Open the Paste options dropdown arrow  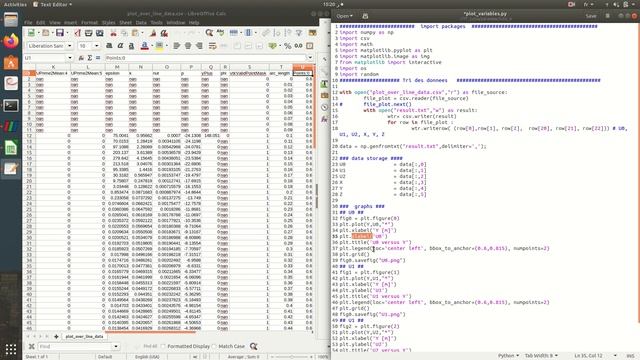pyautogui.click(x=142, y=33)
